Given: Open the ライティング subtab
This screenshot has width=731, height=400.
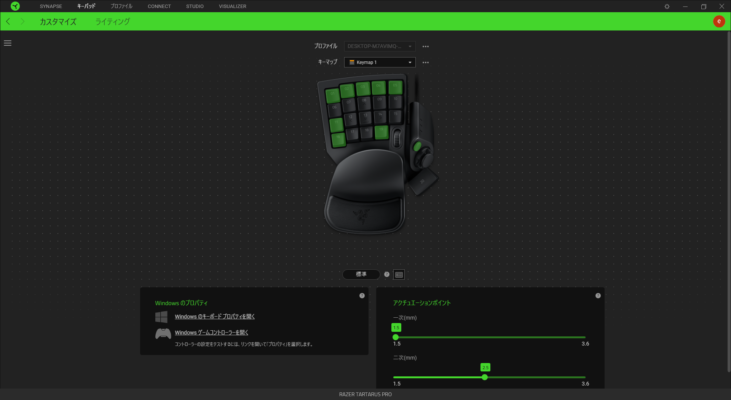Looking at the screenshot, I should point(112,22).
